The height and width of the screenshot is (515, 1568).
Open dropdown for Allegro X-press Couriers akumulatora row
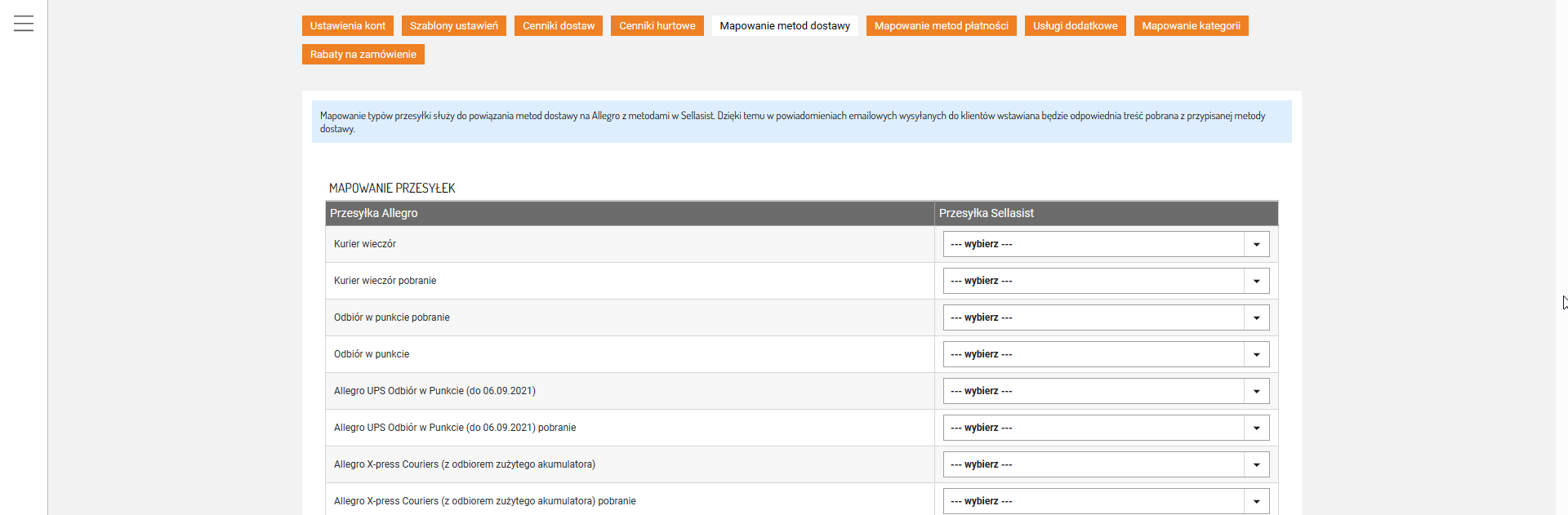tap(1107, 464)
